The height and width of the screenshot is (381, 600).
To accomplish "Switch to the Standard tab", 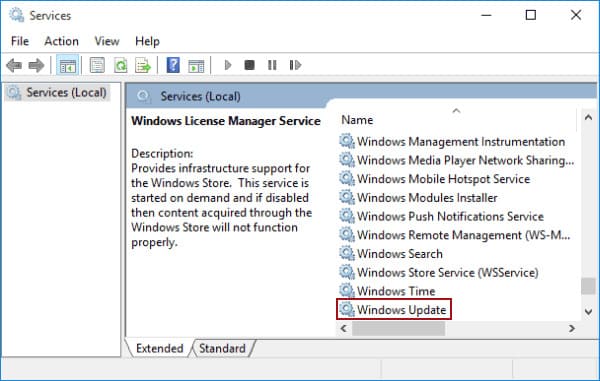I will 222,348.
